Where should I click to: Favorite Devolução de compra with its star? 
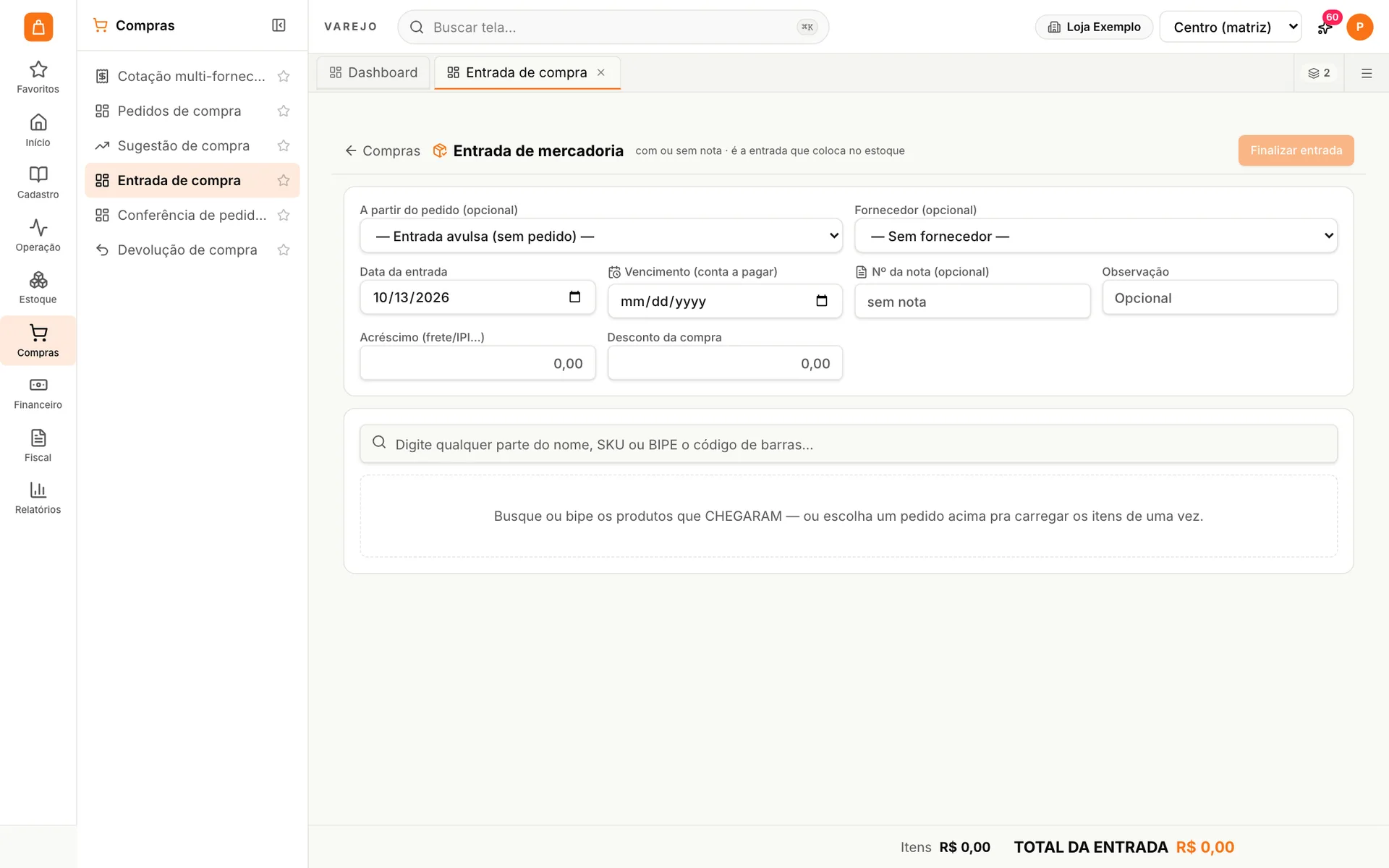[284, 250]
